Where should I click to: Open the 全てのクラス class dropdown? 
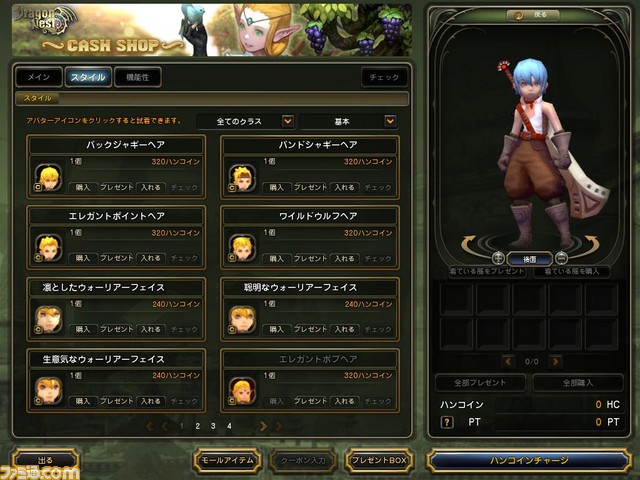[x=245, y=121]
